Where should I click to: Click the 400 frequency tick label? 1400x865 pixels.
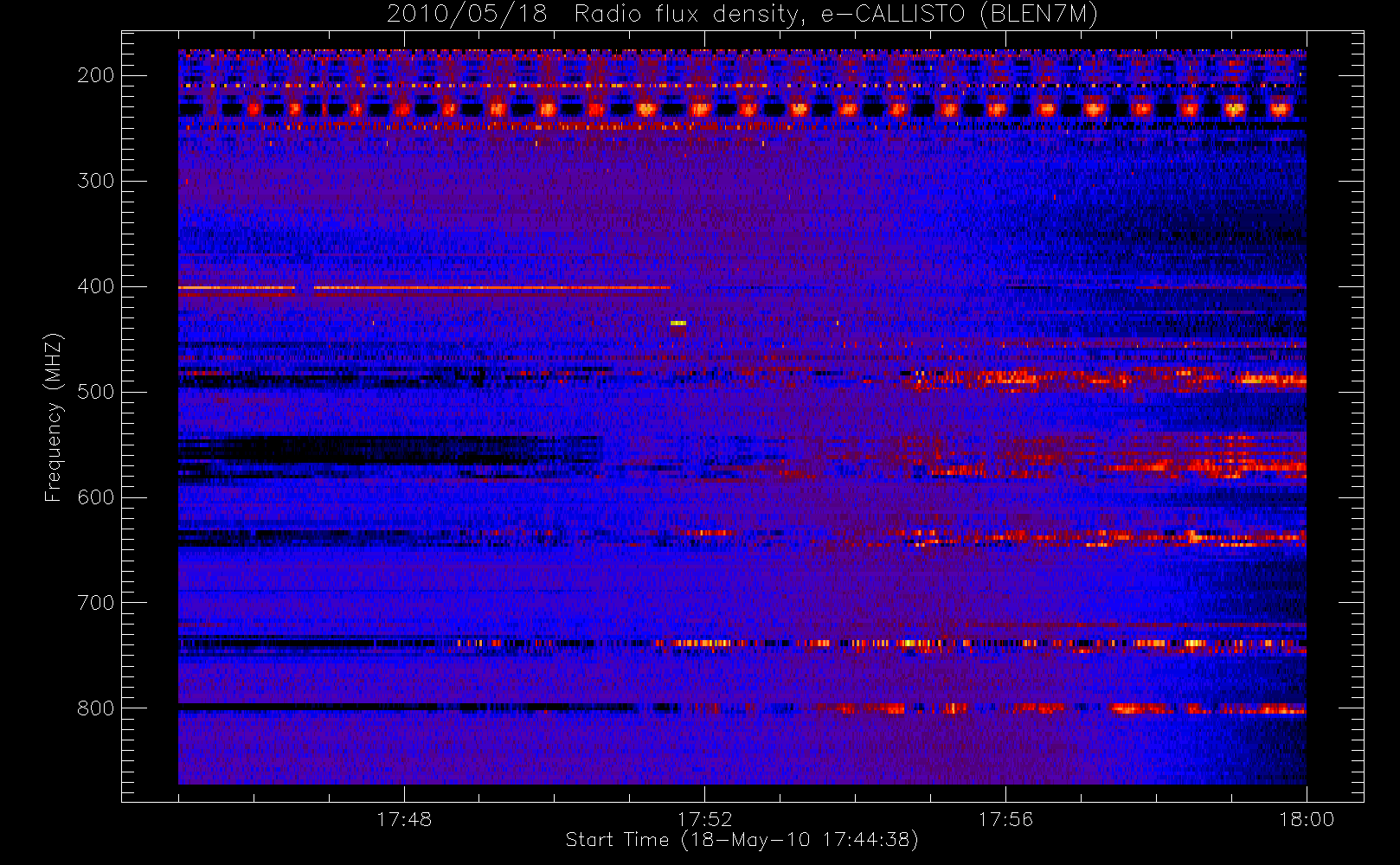(95, 286)
